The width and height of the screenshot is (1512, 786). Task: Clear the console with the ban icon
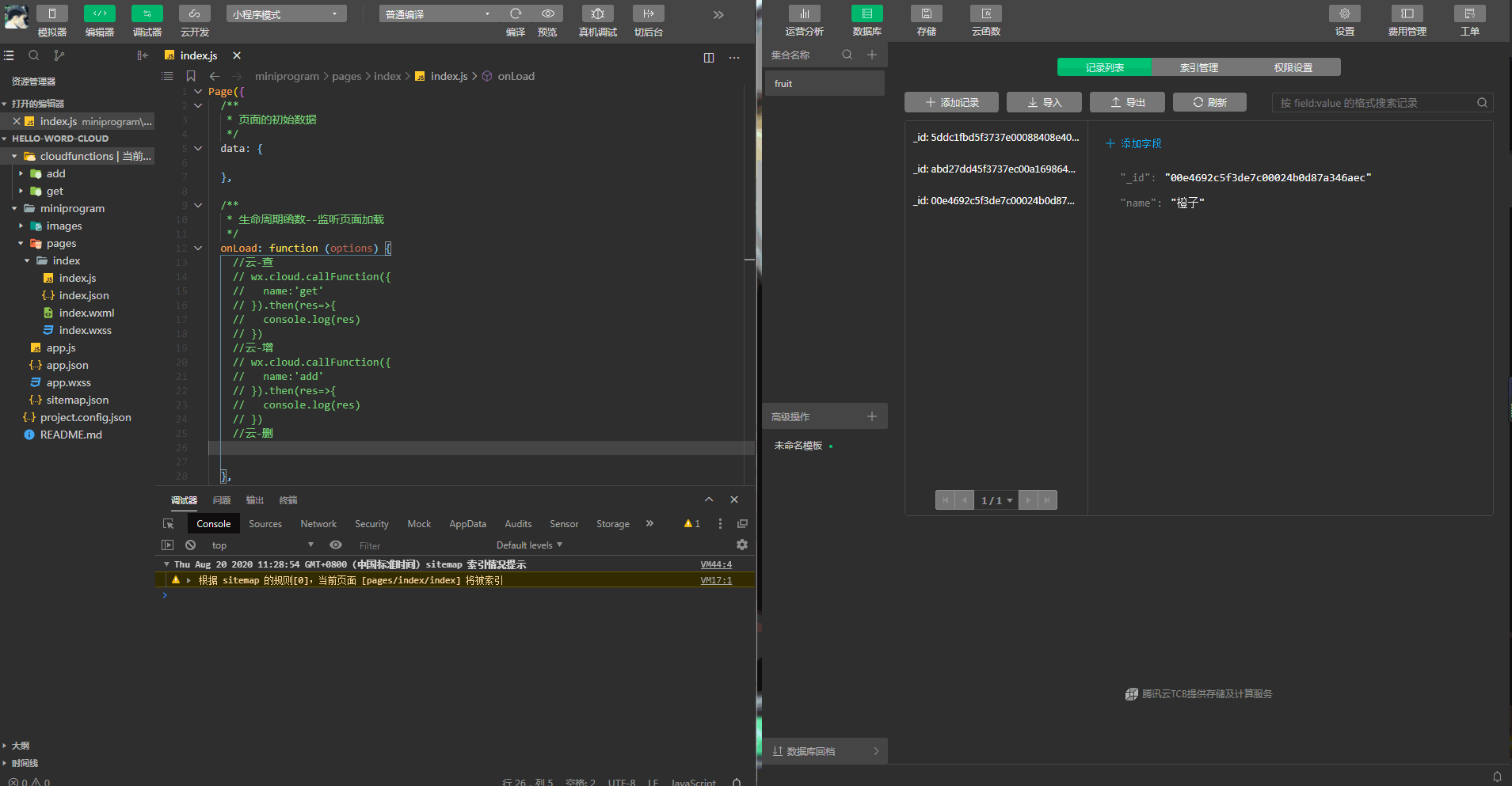click(x=190, y=545)
